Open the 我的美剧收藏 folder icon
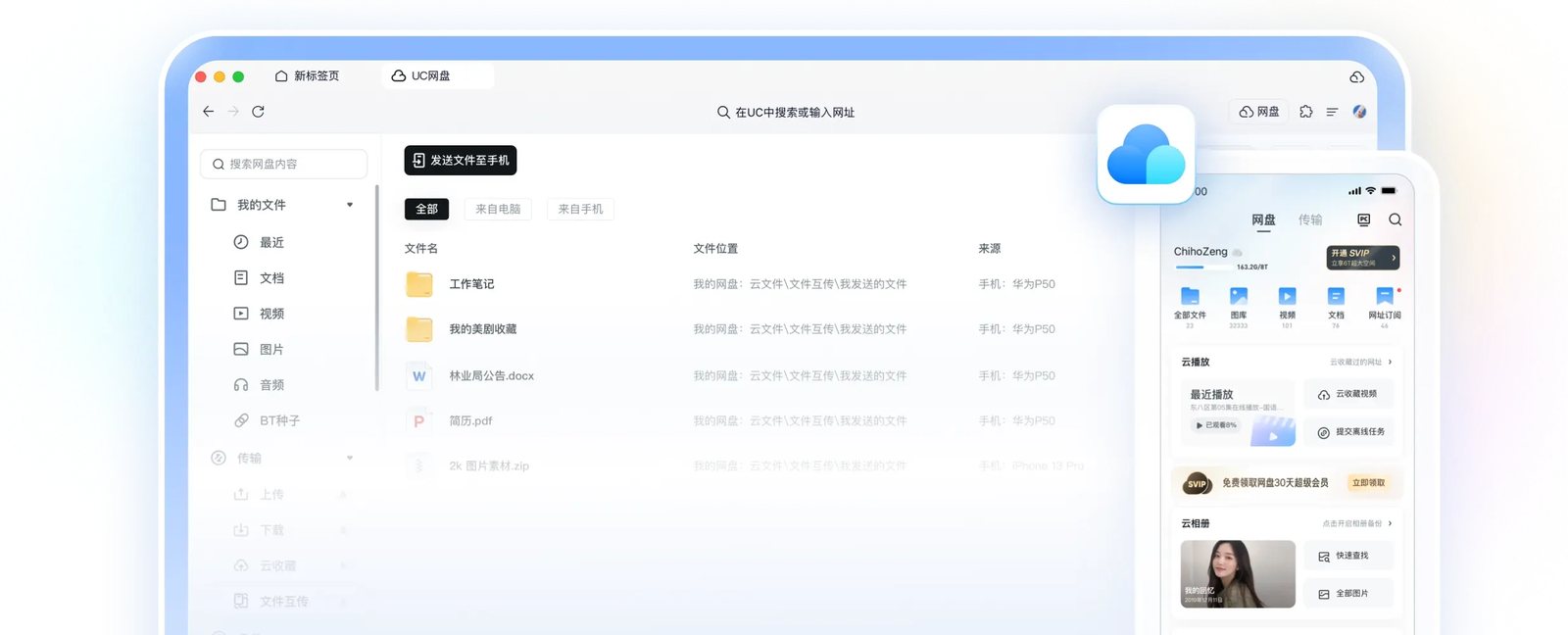The height and width of the screenshot is (635, 1568). tap(419, 329)
